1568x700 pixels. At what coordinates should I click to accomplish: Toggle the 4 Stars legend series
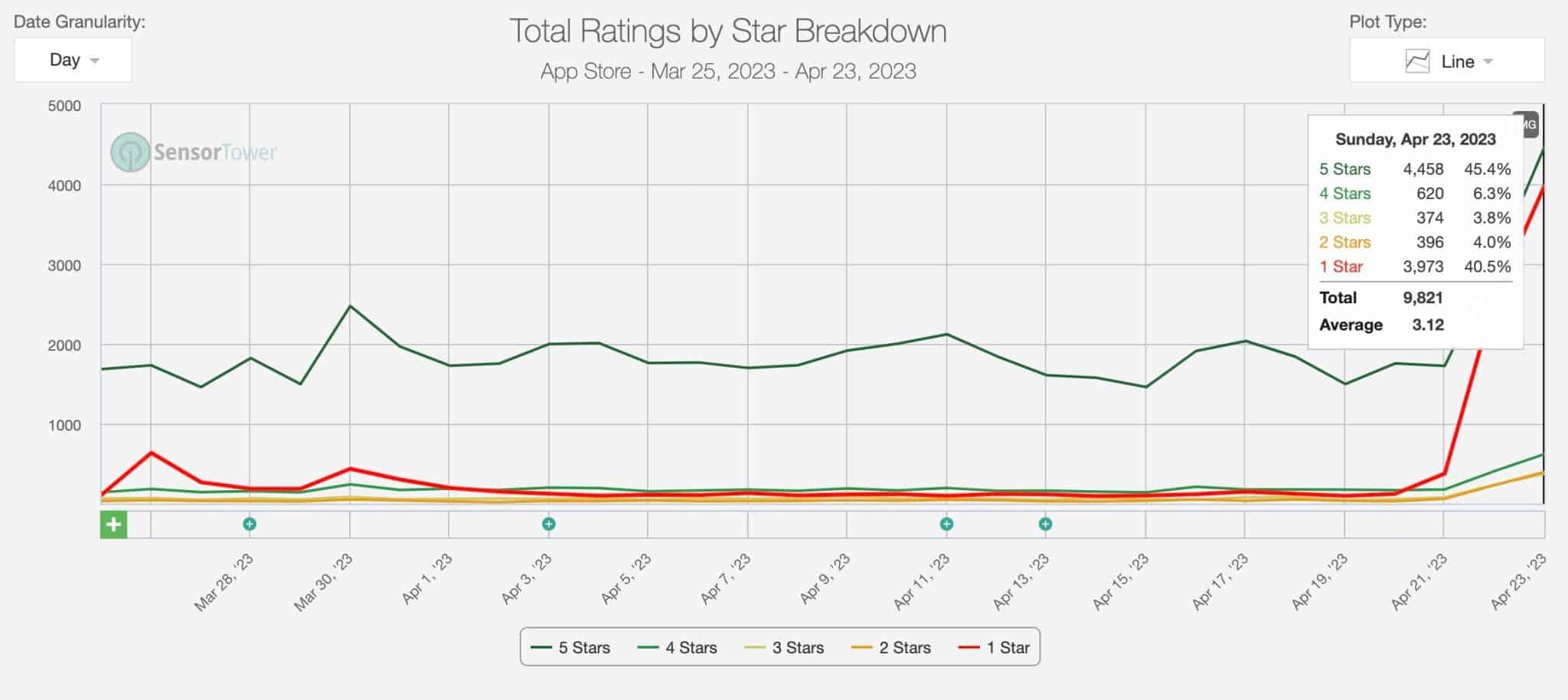[x=677, y=648]
